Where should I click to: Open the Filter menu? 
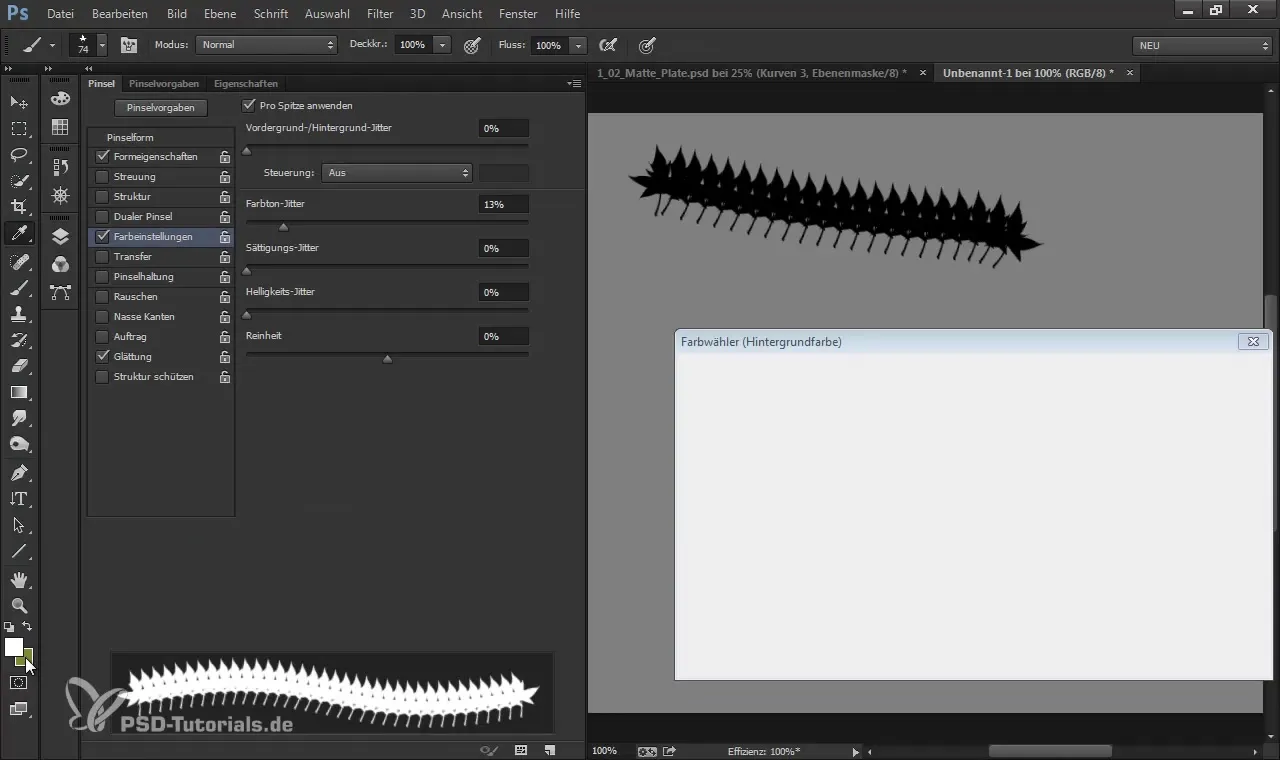click(x=380, y=14)
